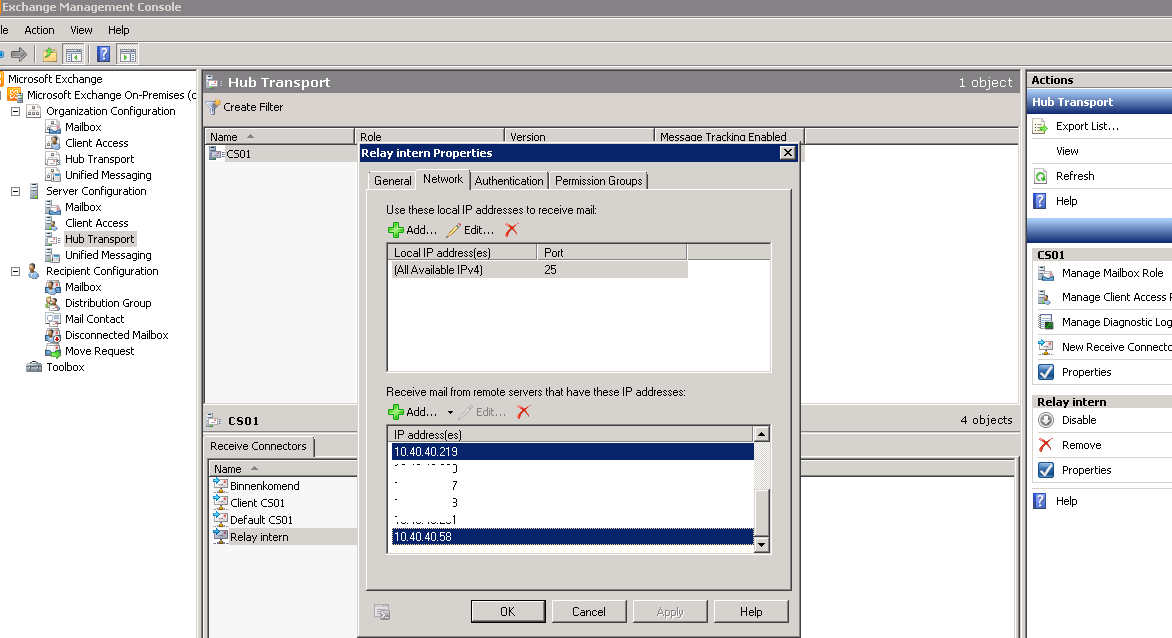Image resolution: width=1172 pixels, height=638 pixels.
Task: Click the View action in Actions pane
Action: click(1067, 151)
